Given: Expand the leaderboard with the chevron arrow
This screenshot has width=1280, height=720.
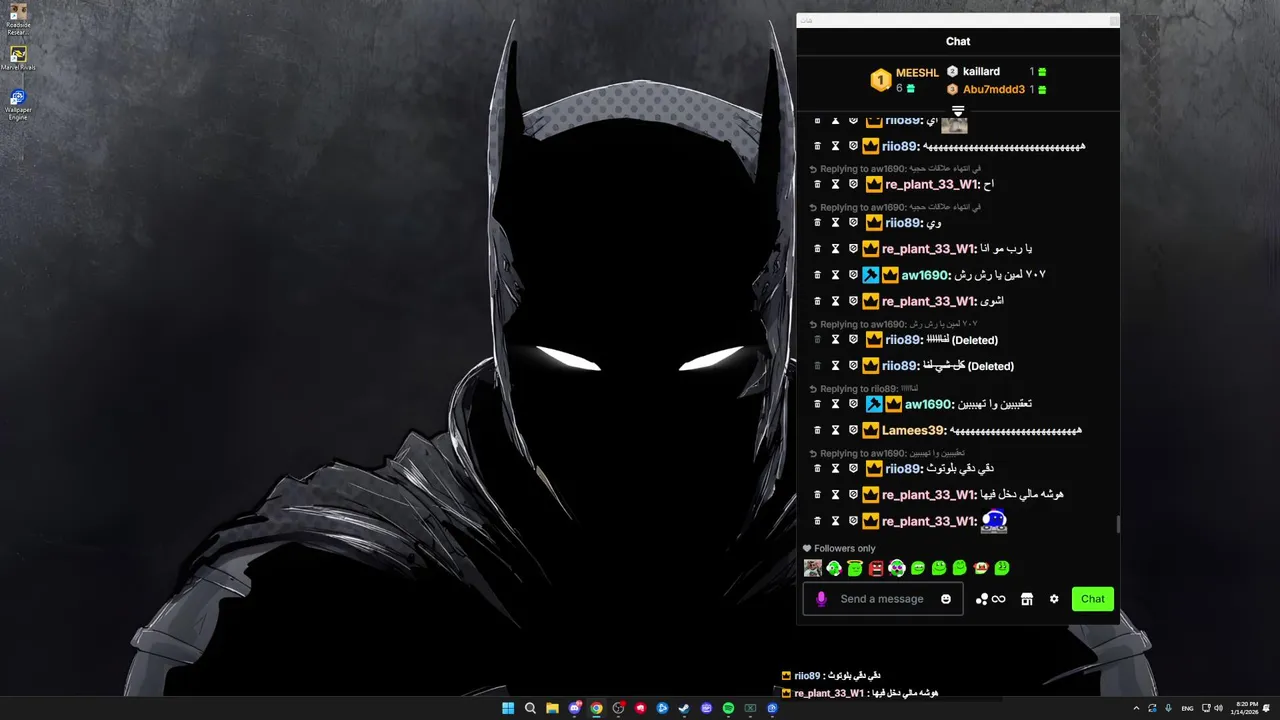Looking at the screenshot, I should click(x=958, y=110).
